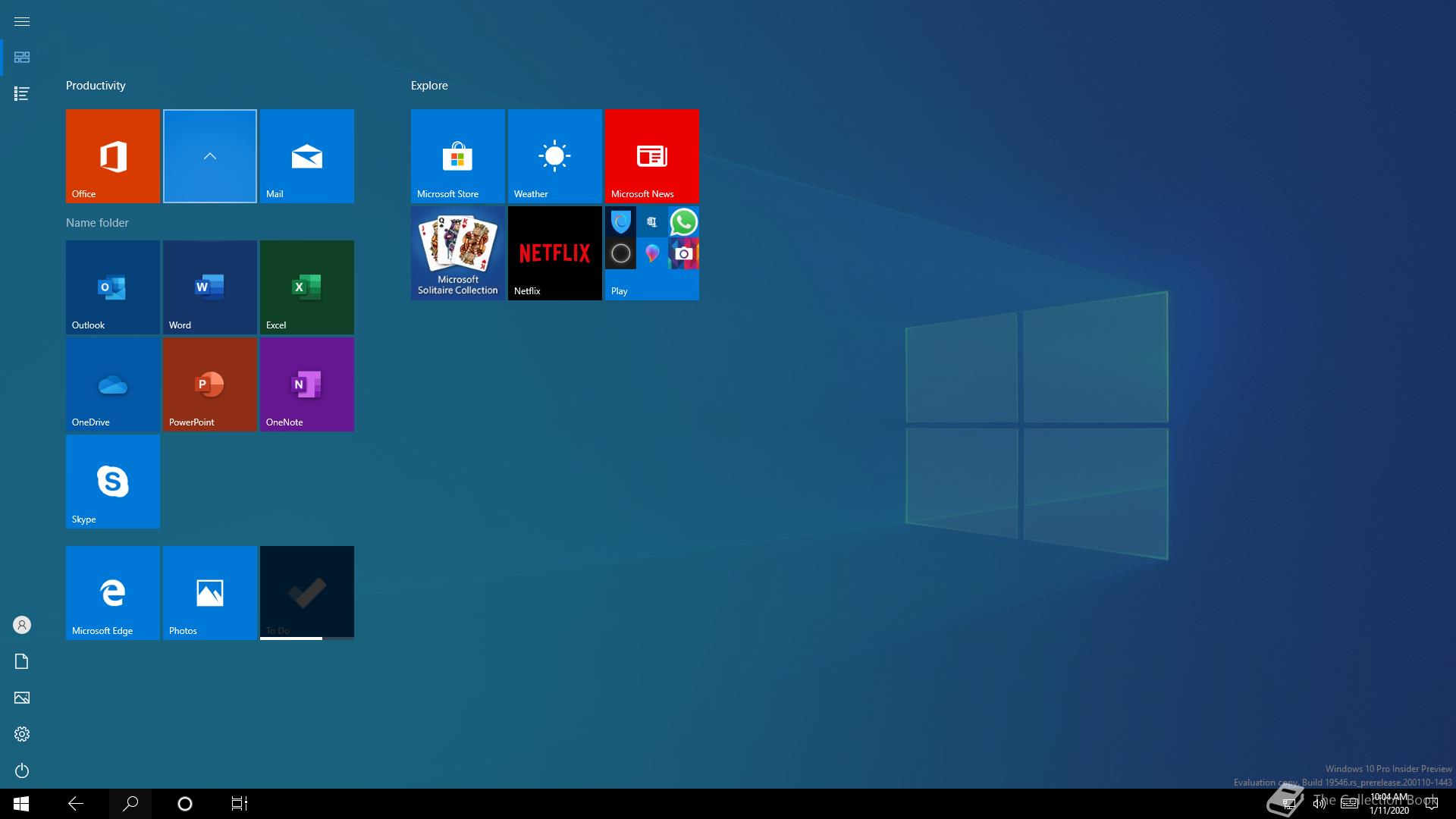
Task: Open the Office tile
Action: tap(113, 156)
